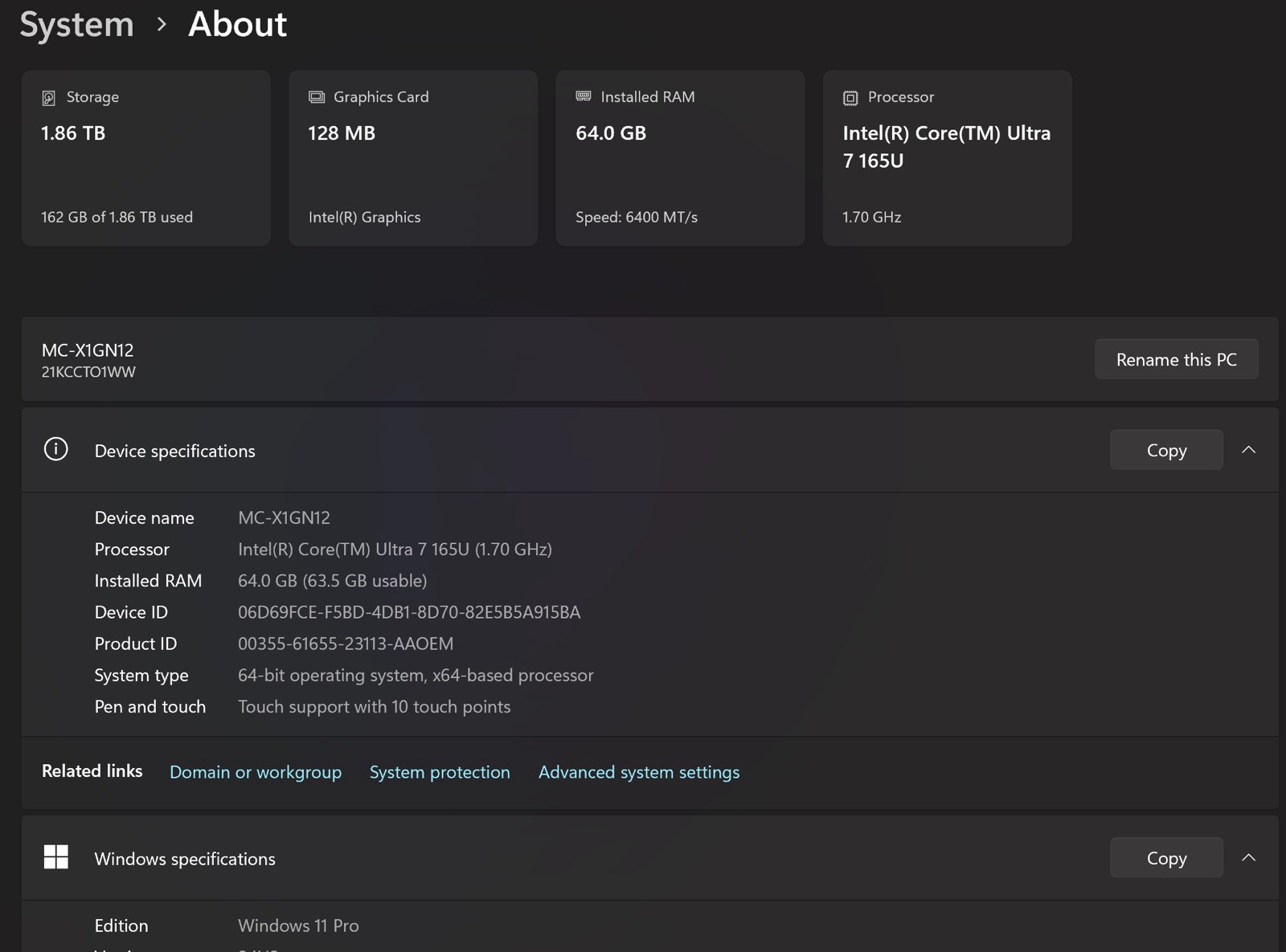
Task: Select Product ID value 00355-61655-23113-AAOEM
Action: click(346, 644)
